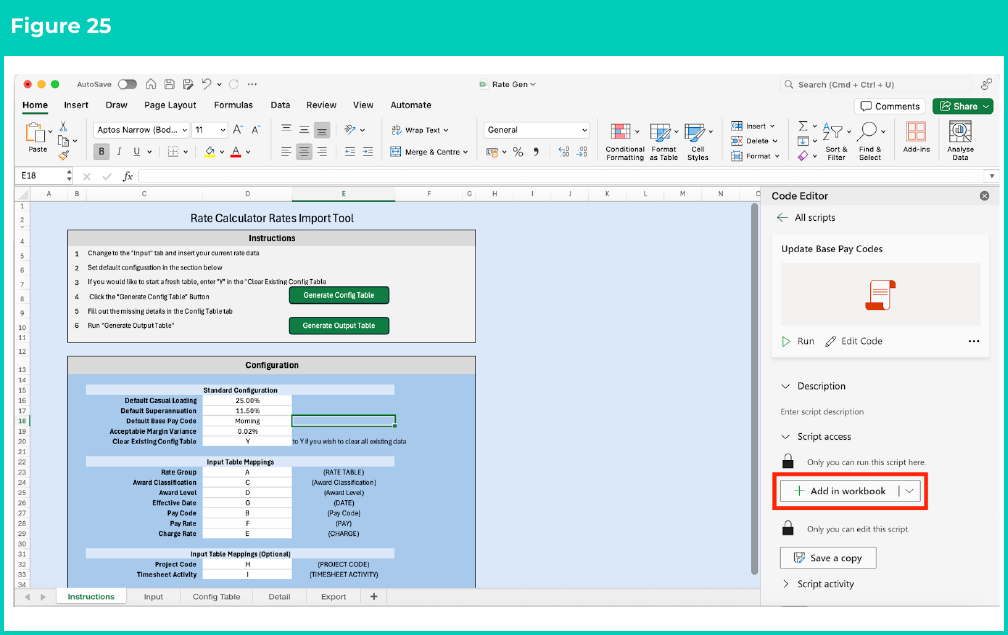Toggle centre horizontal alignment
This screenshot has width=1008, height=635.
point(304,152)
